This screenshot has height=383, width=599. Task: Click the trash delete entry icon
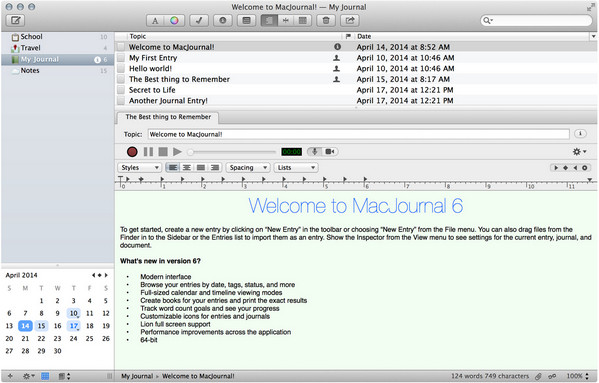pos(326,21)
